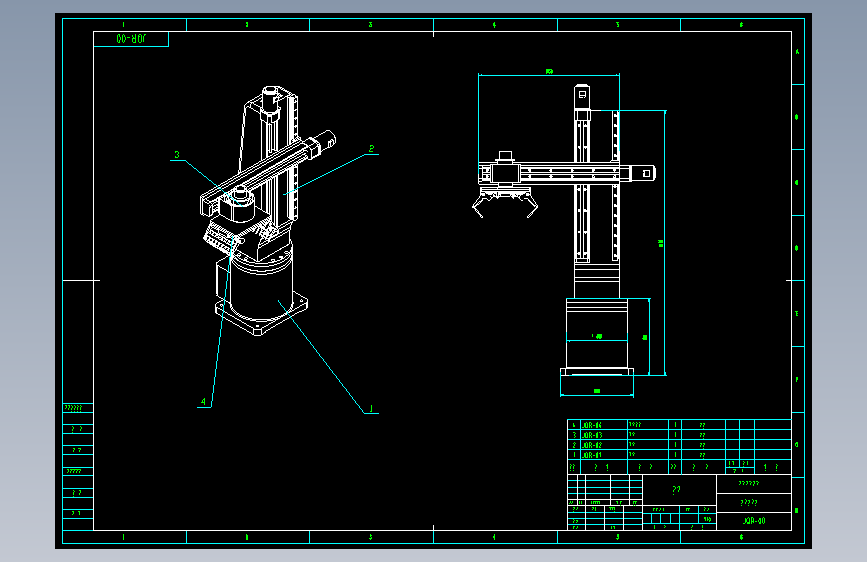Click zone marker 6 on bottom border
This screenshot has width=867, height=562.
click(x=741, y=537)
